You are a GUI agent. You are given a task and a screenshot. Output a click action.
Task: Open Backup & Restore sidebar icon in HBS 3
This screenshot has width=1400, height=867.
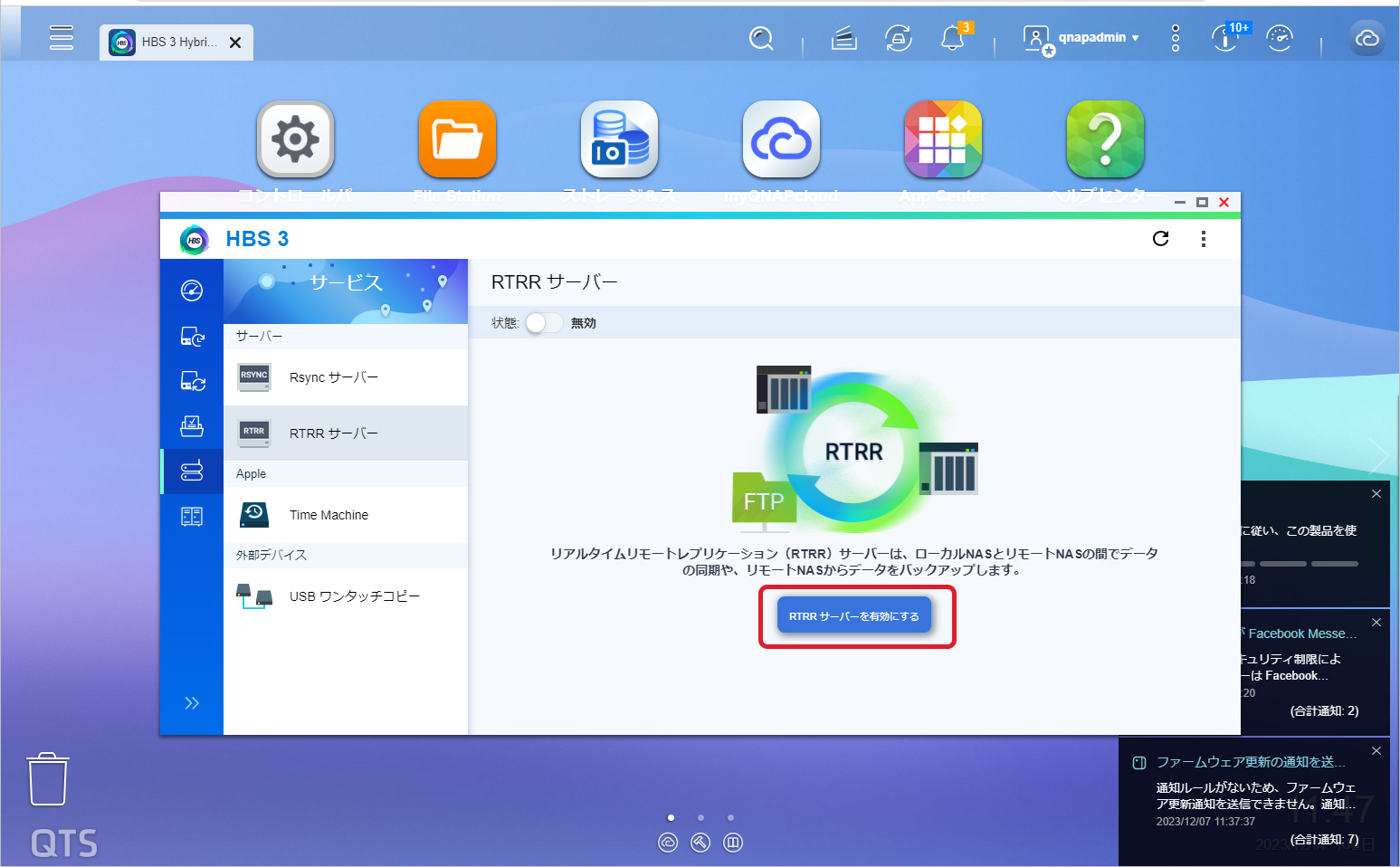[x=192, y=337]
